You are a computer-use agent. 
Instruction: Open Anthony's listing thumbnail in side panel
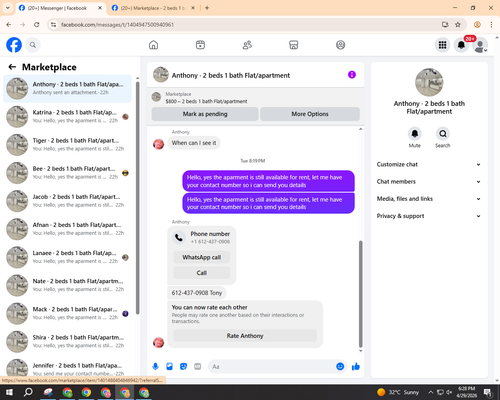(x=429, y=82)
